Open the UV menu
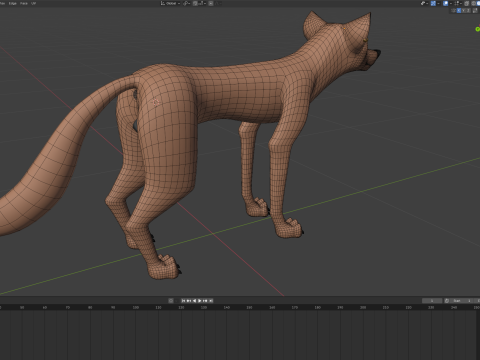The height and width of the screenshot is (360, 480). point(33,3)
